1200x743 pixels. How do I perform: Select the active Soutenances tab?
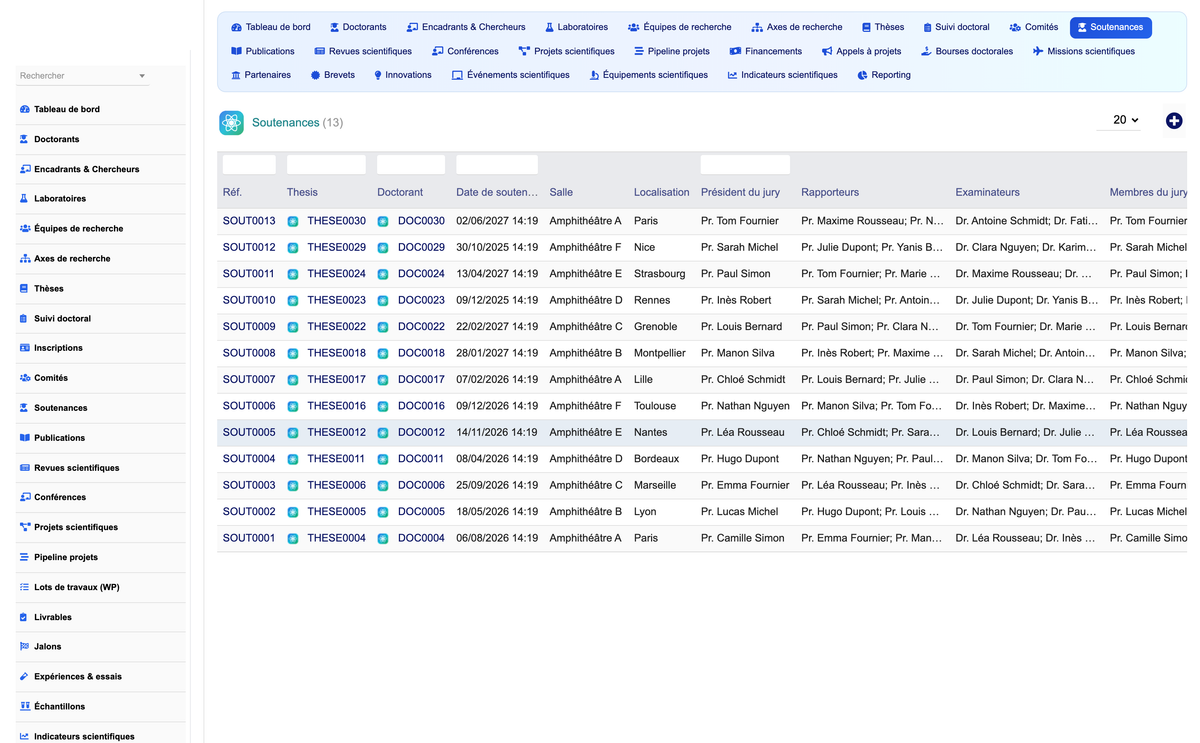pos(1110,27)
